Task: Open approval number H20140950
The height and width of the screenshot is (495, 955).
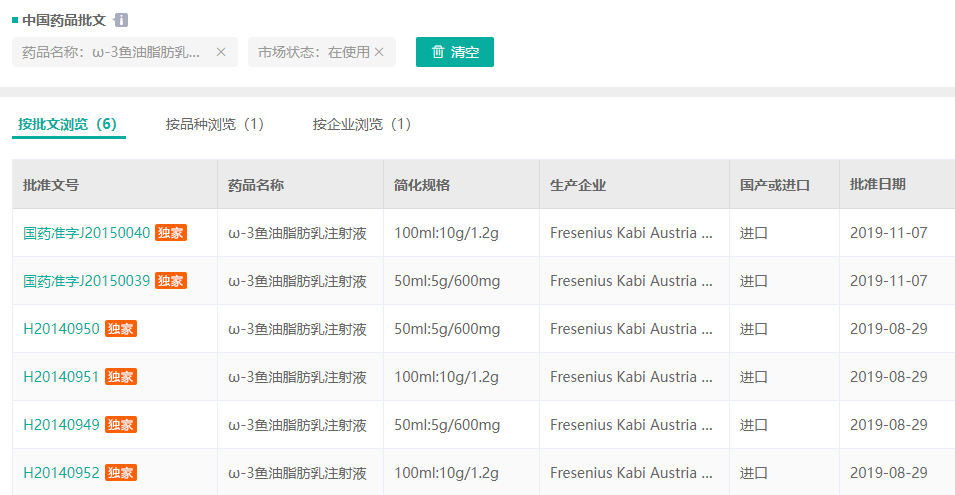Action: click(x=62, y=329)
